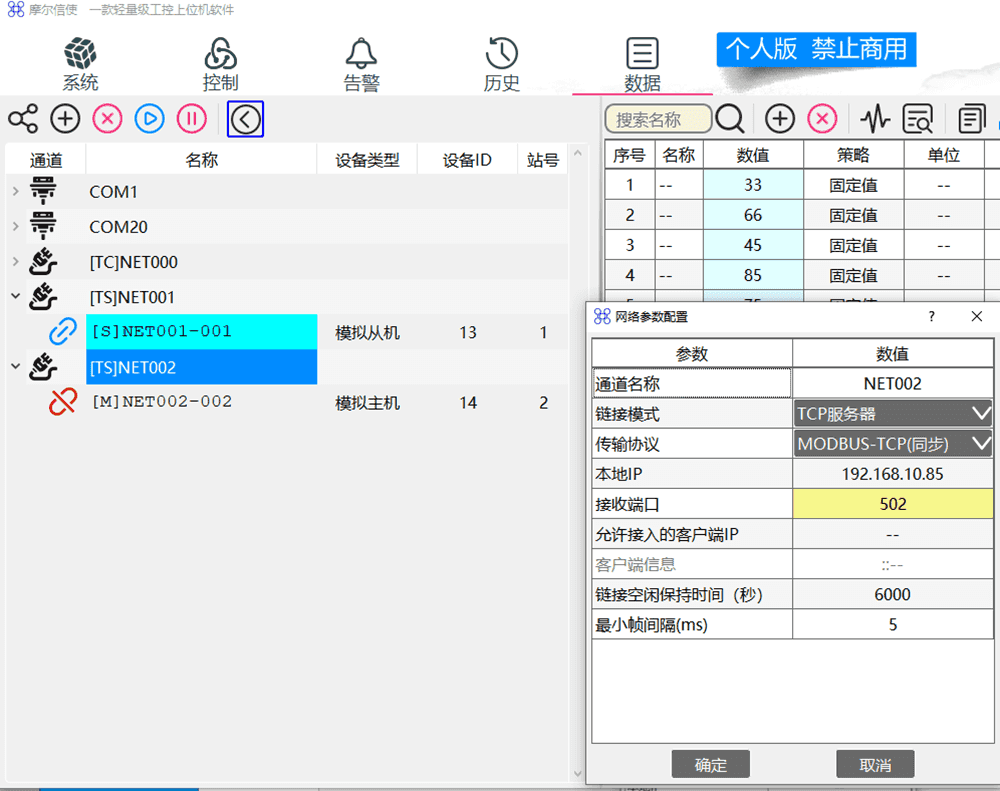The height and width of the screenshot is (791, 1000).
Task: Click the share/topology icon in left toolbar
Action: pyautogui.click(x=23, y=119)
